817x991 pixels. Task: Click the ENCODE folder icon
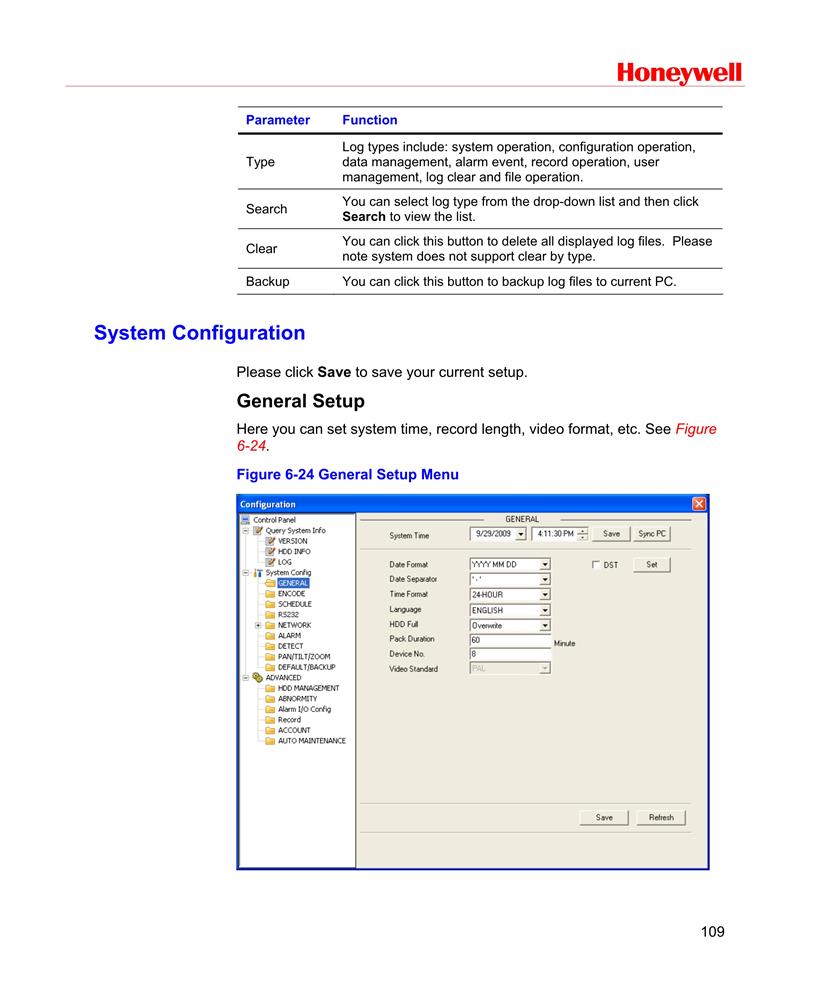point(270,593)
